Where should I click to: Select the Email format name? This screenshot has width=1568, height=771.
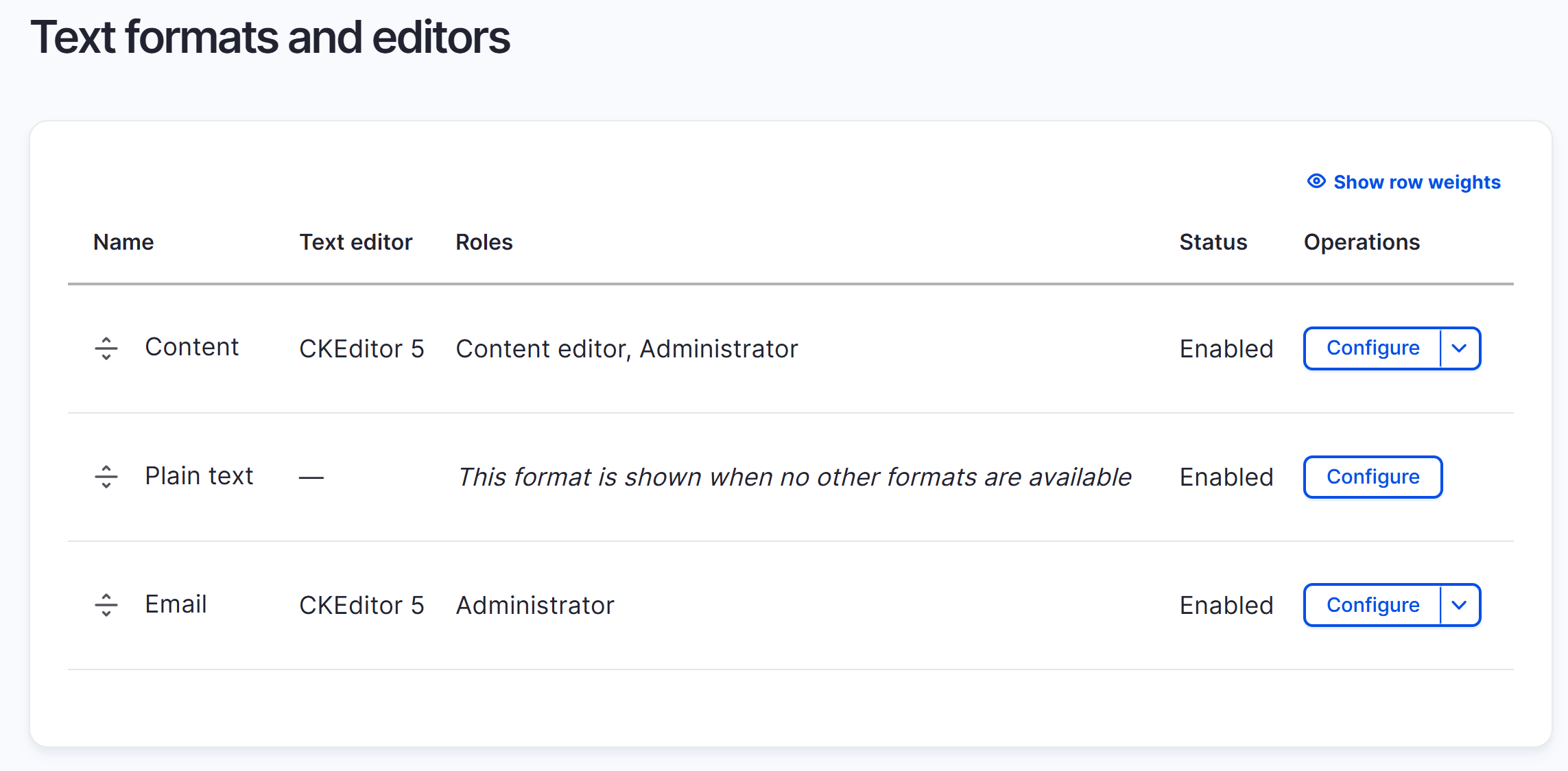coord(176,604)
